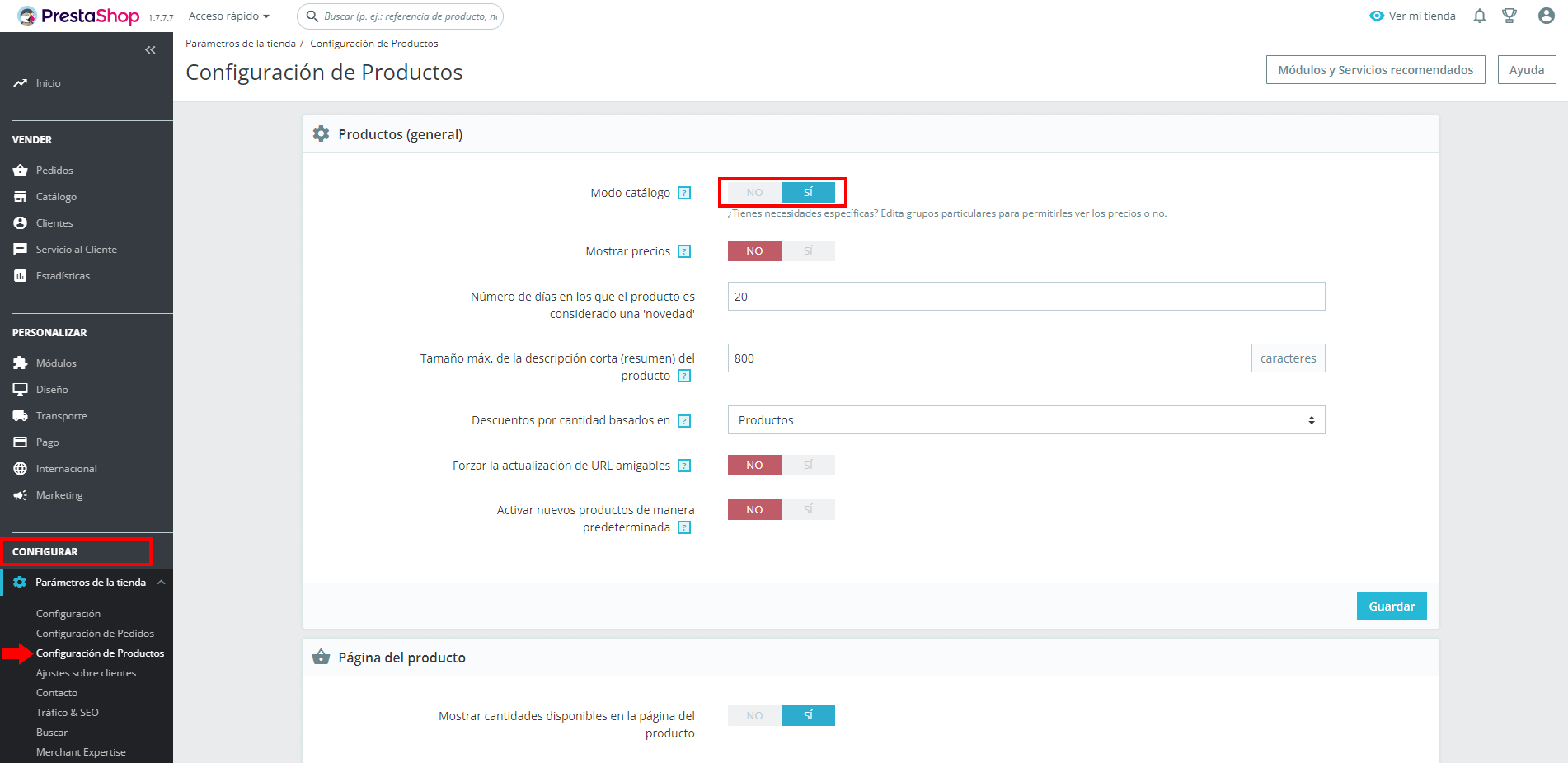Click the Parámetros de la tienda gear icon
Viewport: 1568px width, 763px height.
(20, 583)
